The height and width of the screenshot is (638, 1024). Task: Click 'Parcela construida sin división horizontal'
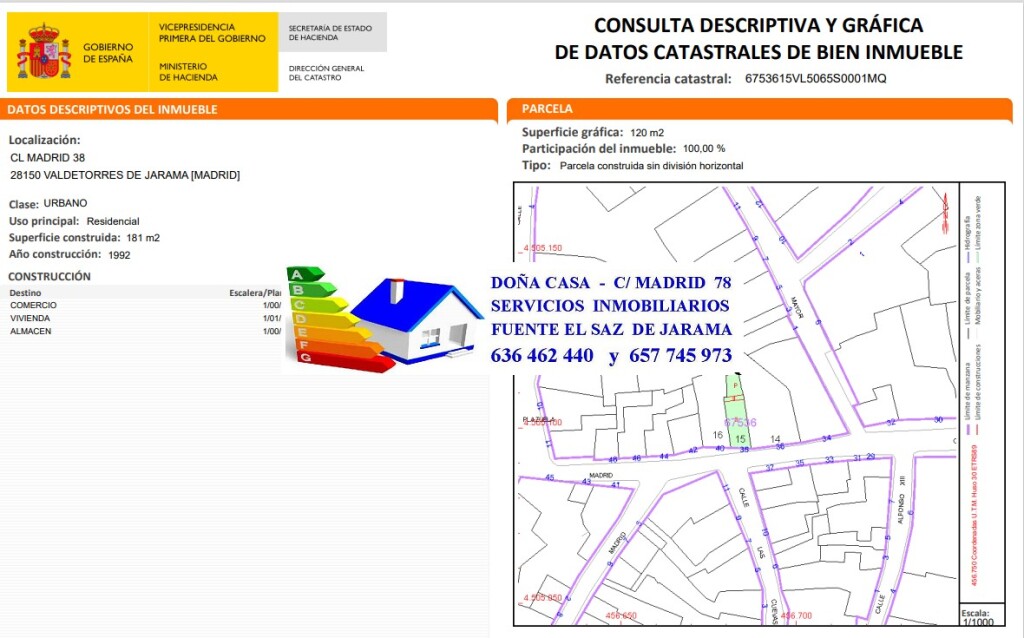(652, 166)
